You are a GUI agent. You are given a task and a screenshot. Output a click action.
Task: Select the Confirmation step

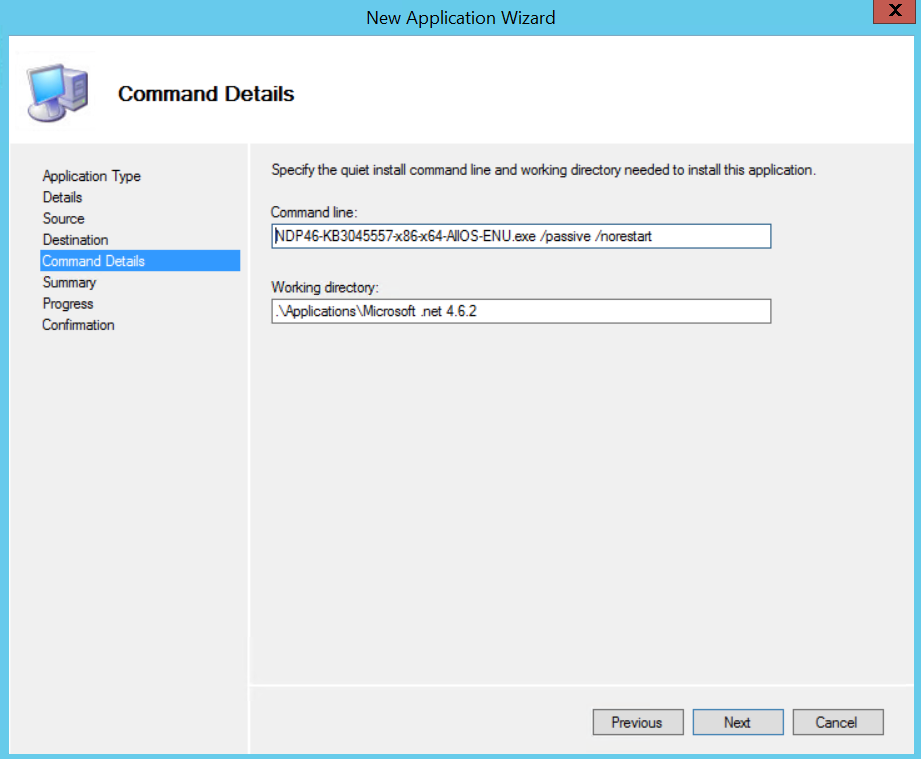coord(78,325)
